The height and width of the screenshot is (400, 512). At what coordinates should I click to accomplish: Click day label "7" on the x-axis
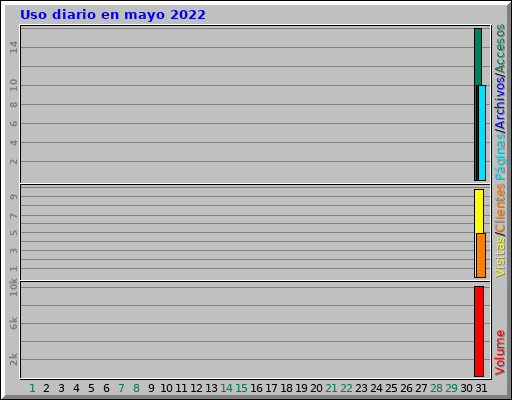coord(121,388)
